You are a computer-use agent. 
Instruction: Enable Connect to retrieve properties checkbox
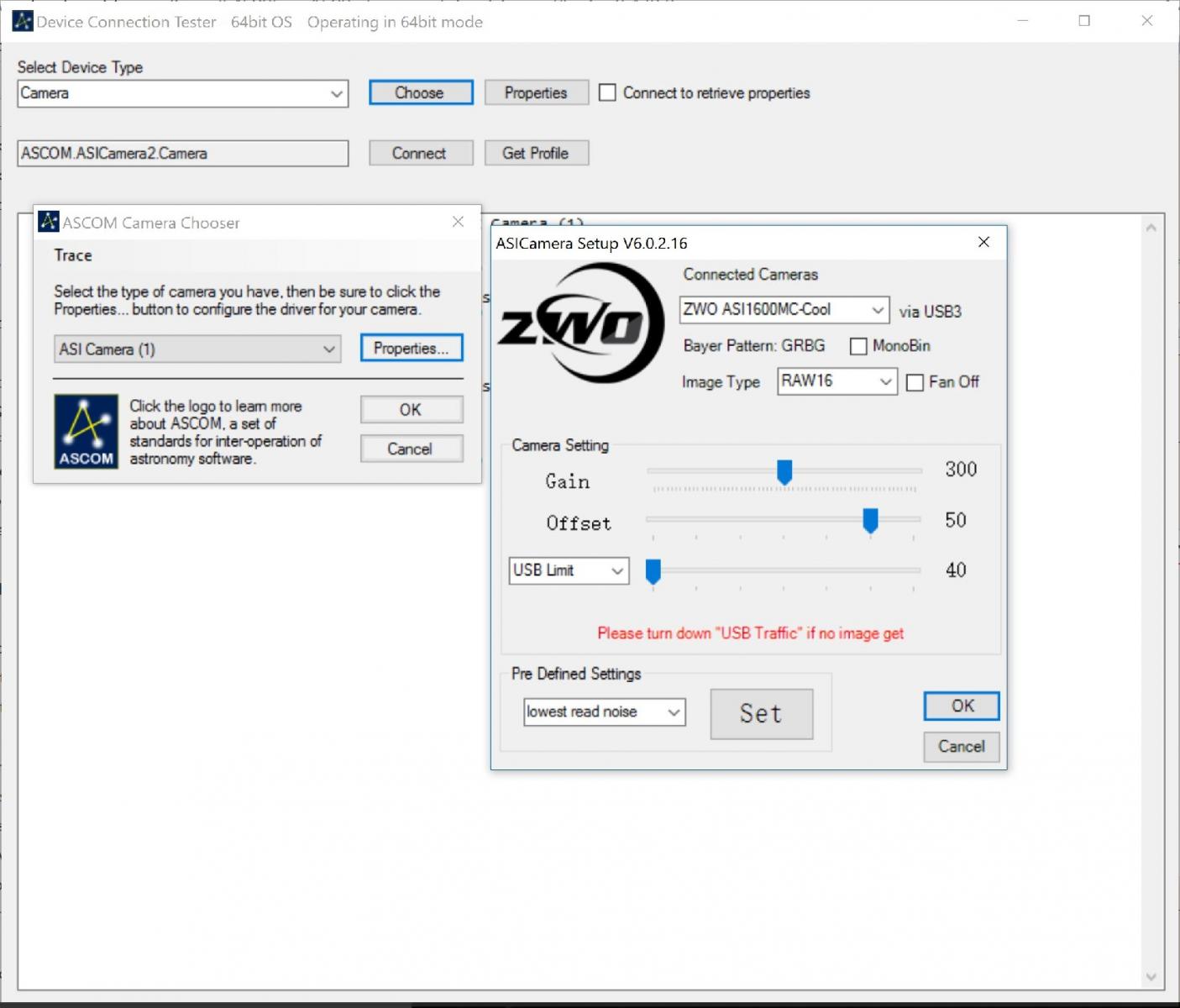(607, 92)
